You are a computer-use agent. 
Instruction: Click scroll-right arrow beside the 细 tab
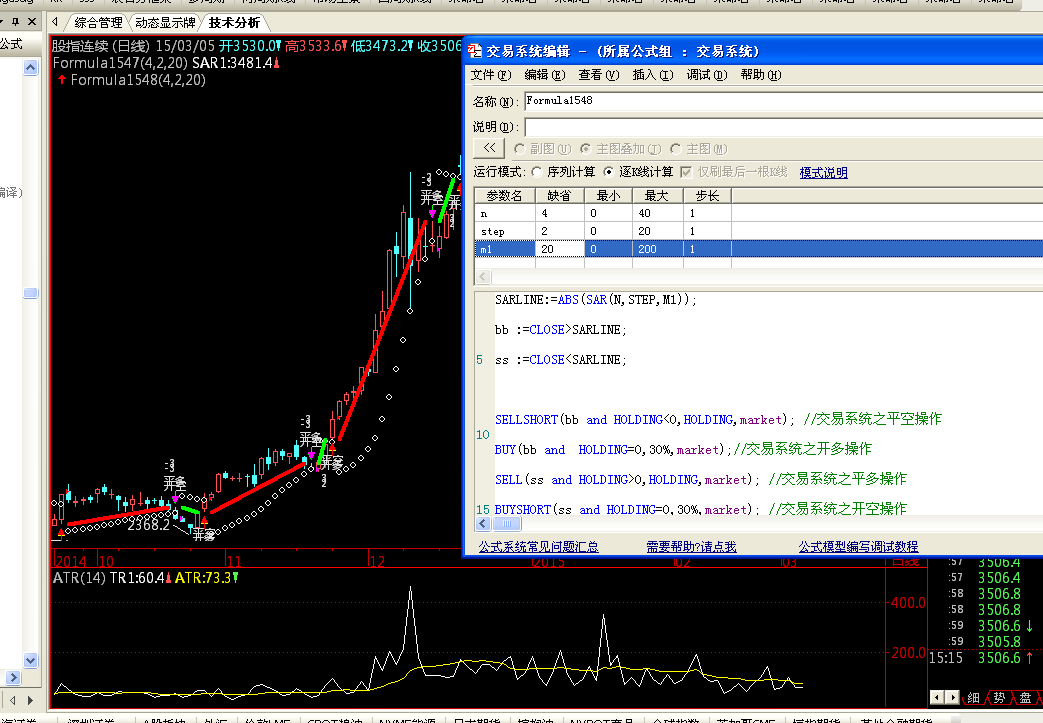coord(952,697)
